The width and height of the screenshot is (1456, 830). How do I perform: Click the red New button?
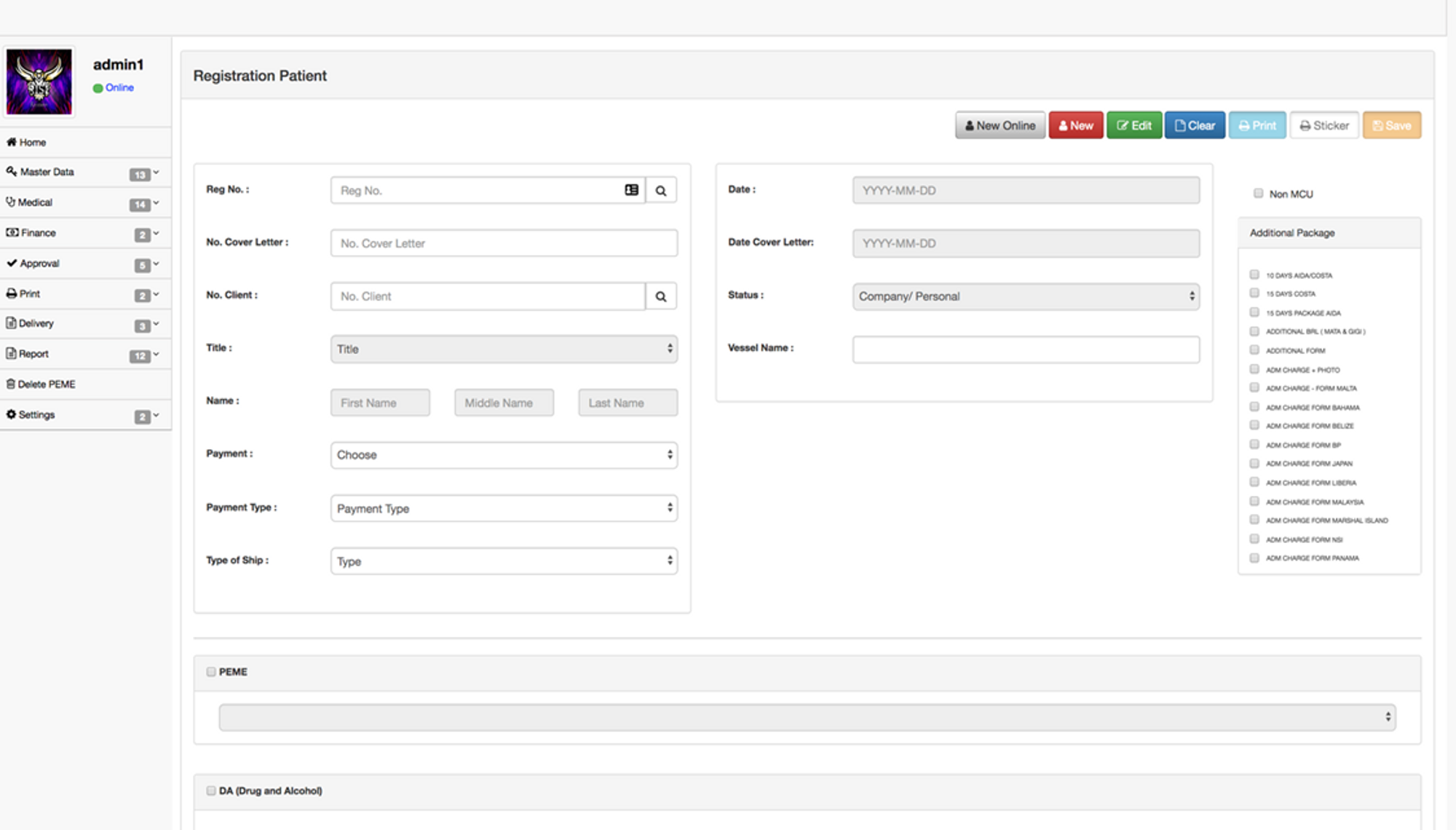[x=1075, y=125]
